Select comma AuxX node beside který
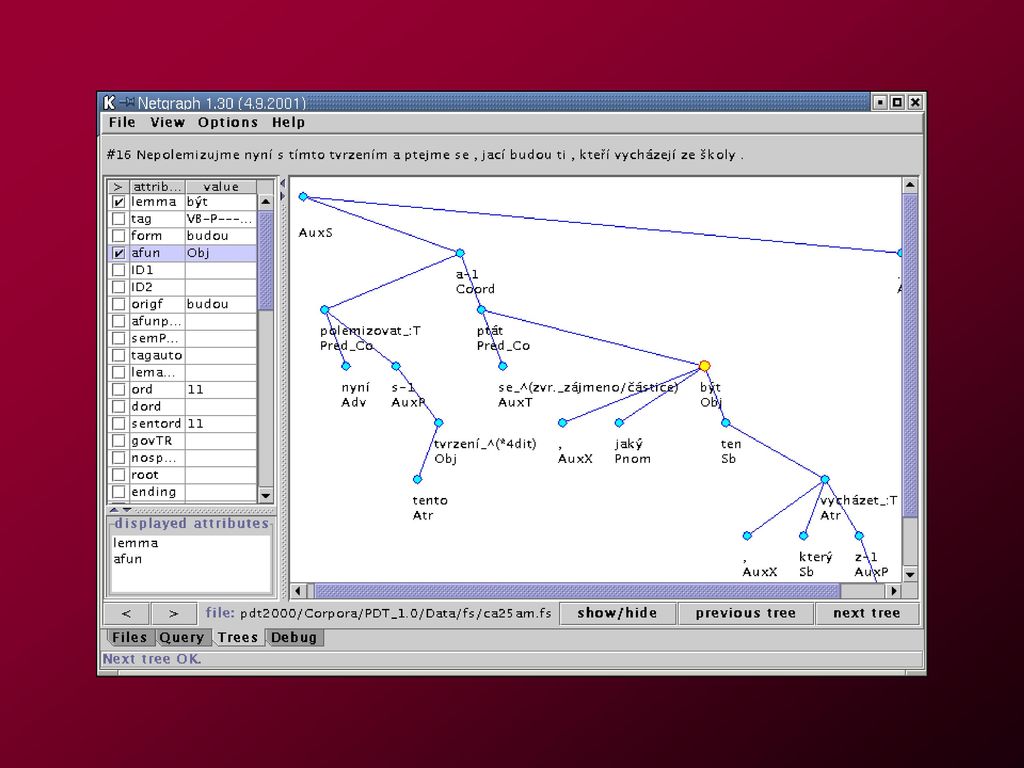Screen dimensions: 1024x768 click(x=747, y=536)
